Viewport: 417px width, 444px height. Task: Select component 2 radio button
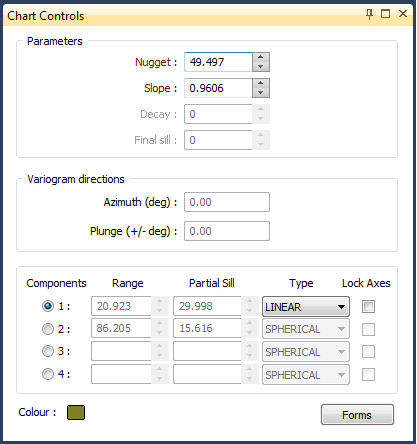coord(48,329)
